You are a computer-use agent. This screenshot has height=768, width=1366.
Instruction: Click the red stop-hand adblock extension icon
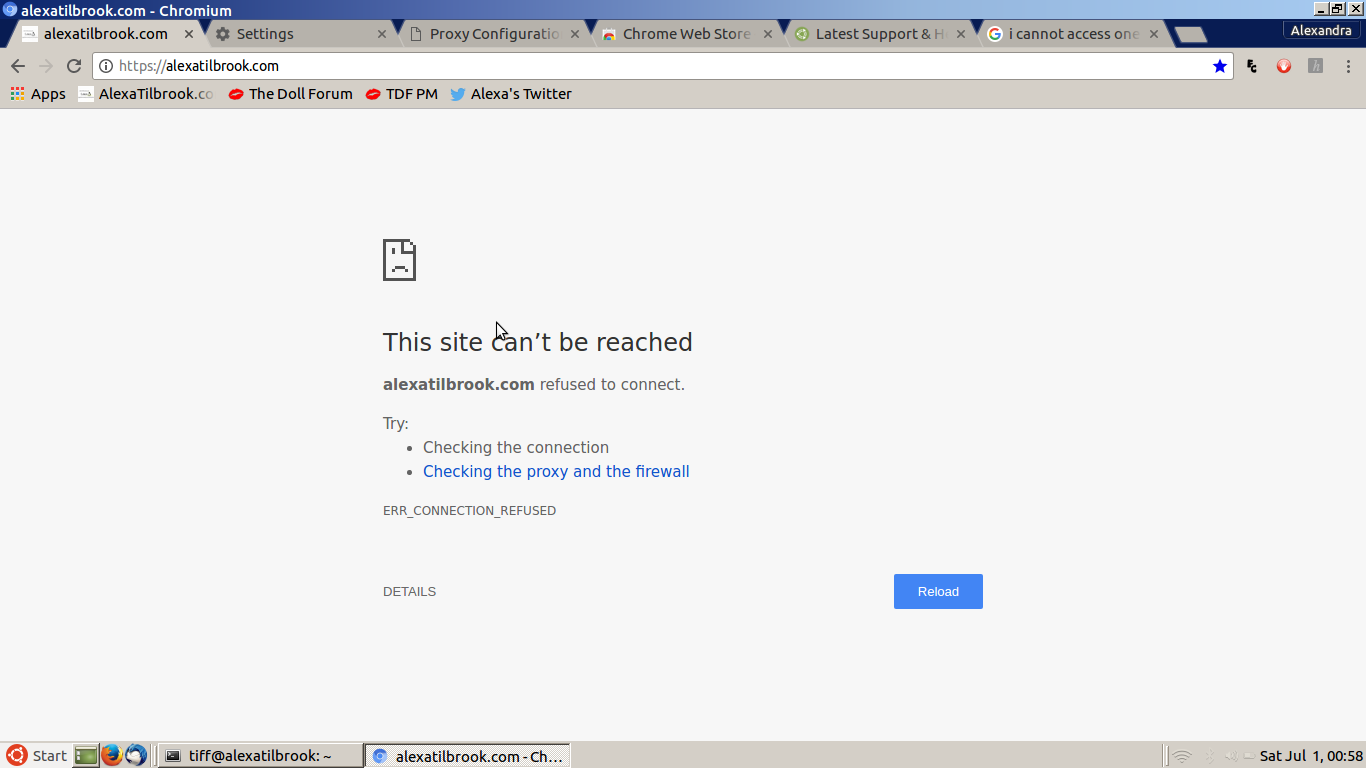tap(1284, 66)
